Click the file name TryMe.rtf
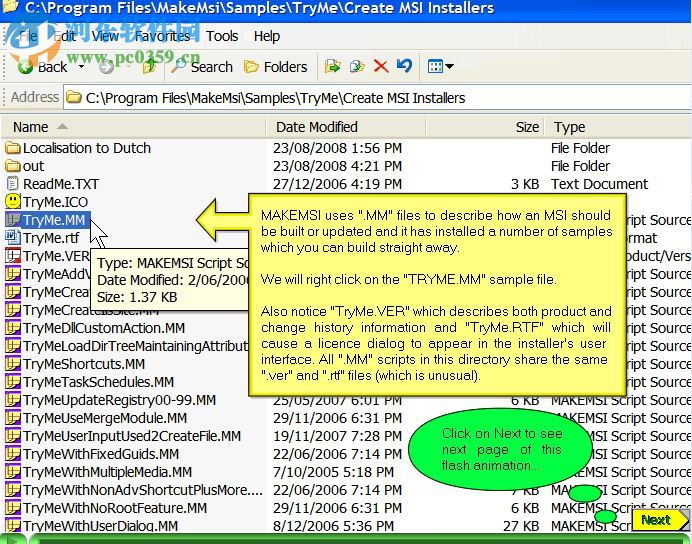This screenshot has width=692, height=544. (51, 238)
